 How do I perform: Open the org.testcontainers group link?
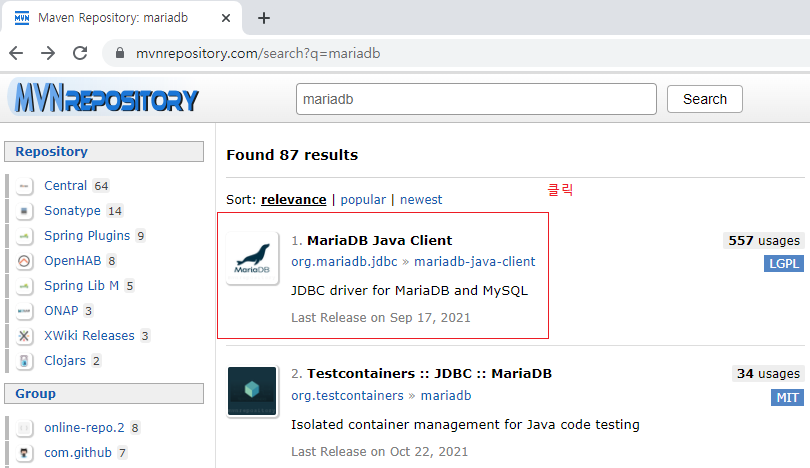point(347,396)
